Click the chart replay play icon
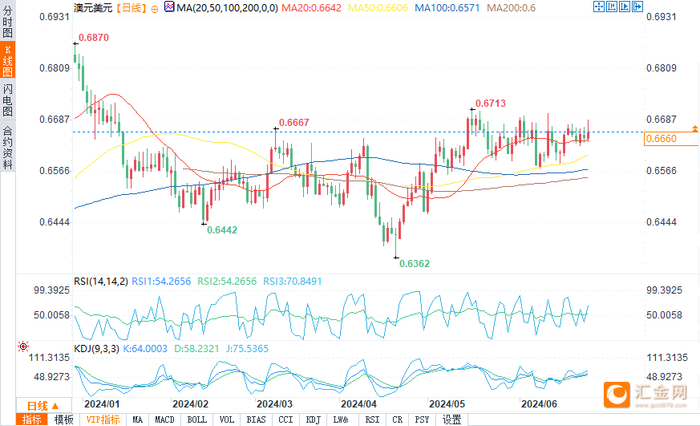 click(x=624, y=6)
